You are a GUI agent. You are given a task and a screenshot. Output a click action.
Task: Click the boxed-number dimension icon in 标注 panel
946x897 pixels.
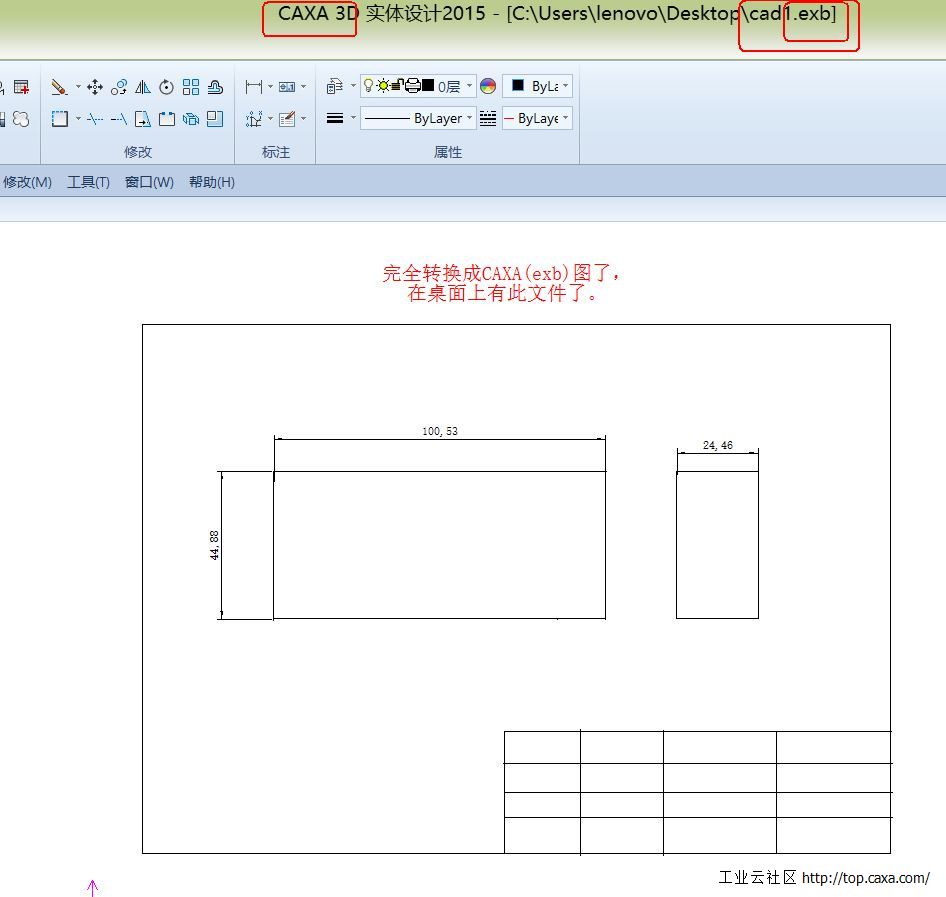coord(287,87)
